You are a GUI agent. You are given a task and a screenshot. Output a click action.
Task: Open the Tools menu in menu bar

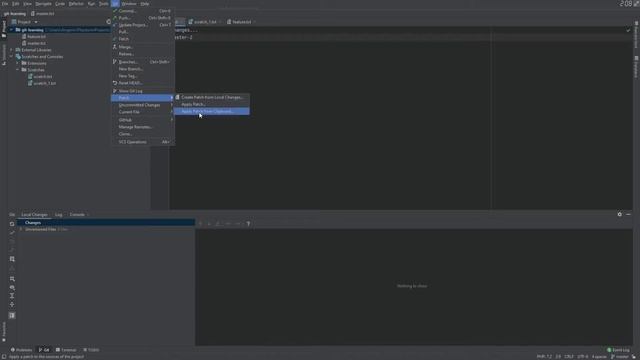(104, 4)
